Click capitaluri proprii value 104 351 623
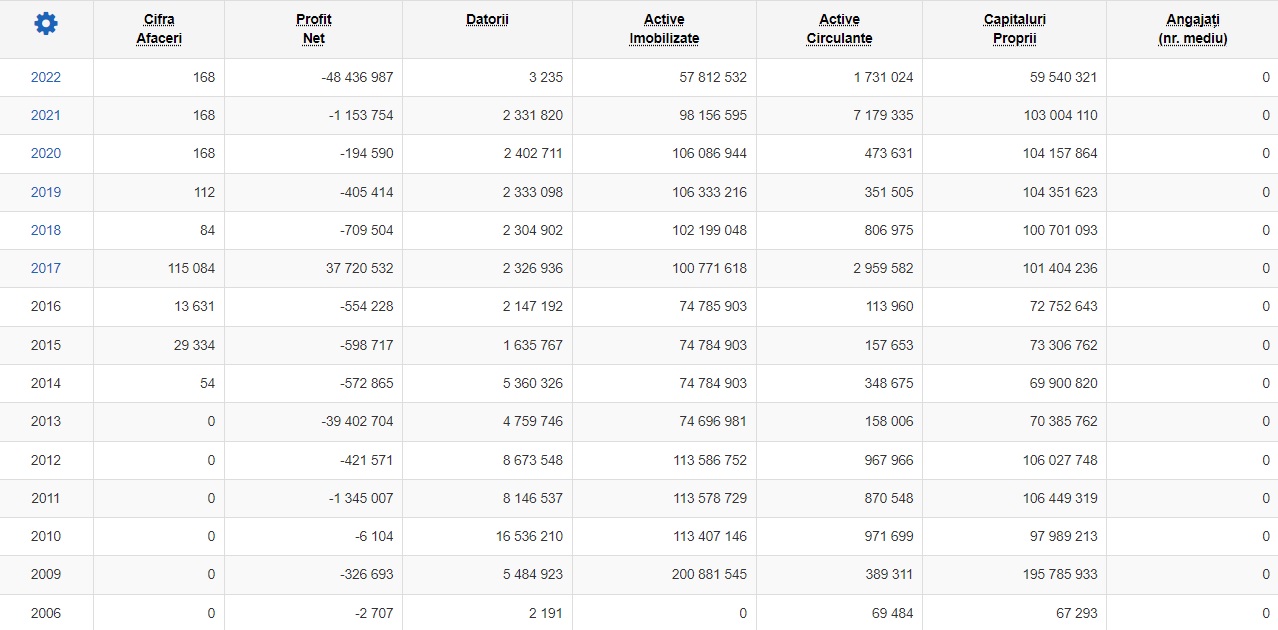 pyautogui.click(x=1060, y=192)
